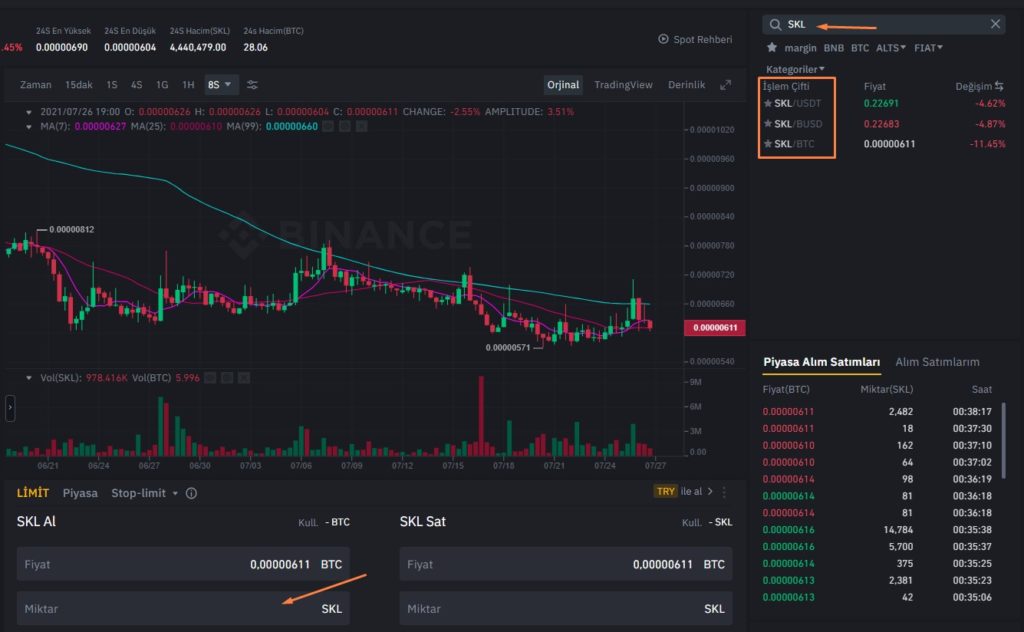Filter pairs by BTC market
Screen dimensions: 1024x632
[860, 48]
